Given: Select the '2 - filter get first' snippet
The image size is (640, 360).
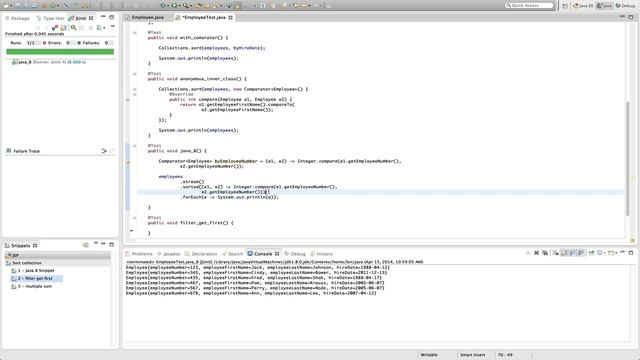Looking at the screenshot, I should [x=36, y=278].
